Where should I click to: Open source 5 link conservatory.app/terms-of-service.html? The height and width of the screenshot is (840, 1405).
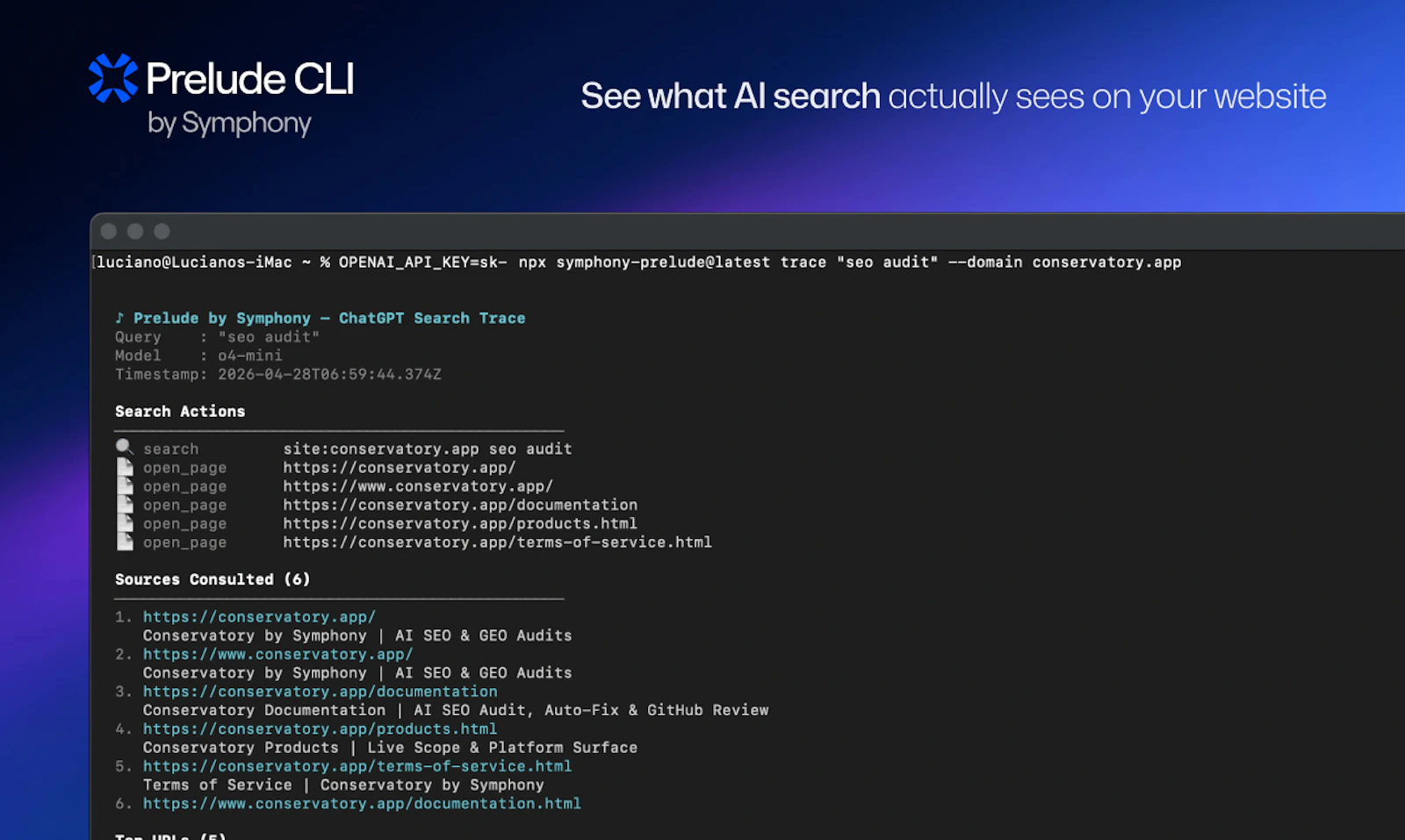(x=357, y=766)
